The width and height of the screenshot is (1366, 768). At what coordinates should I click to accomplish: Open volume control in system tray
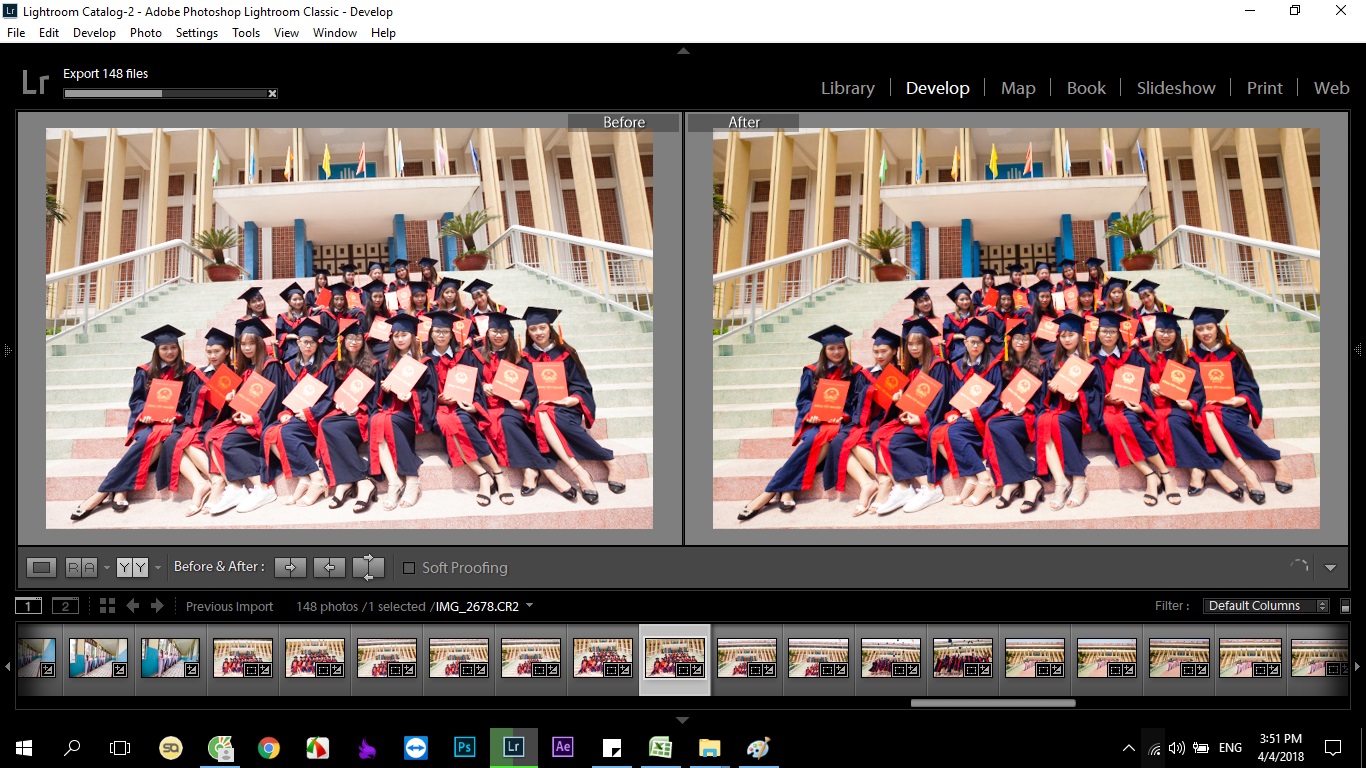1176,747
